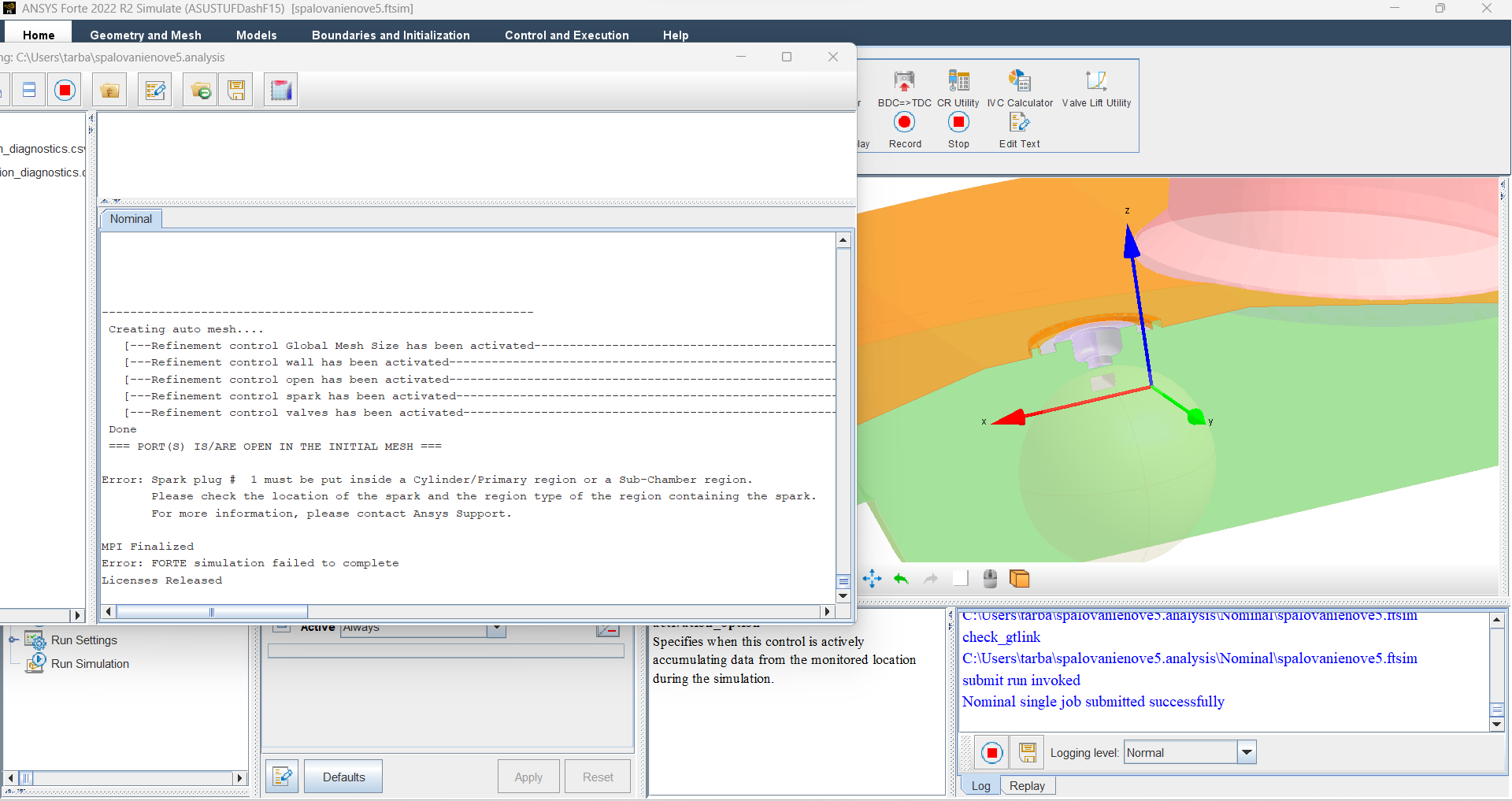Click the scroll down arrow of monitor output

click(x=843, y=596)
